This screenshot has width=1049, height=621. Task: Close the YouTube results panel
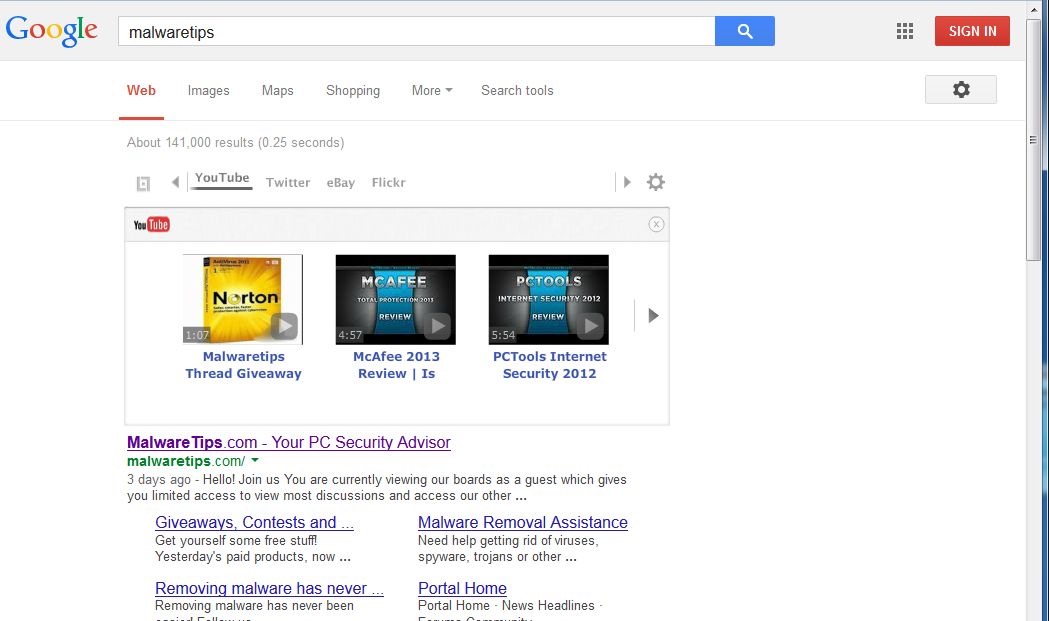click(x=656, y=225)
